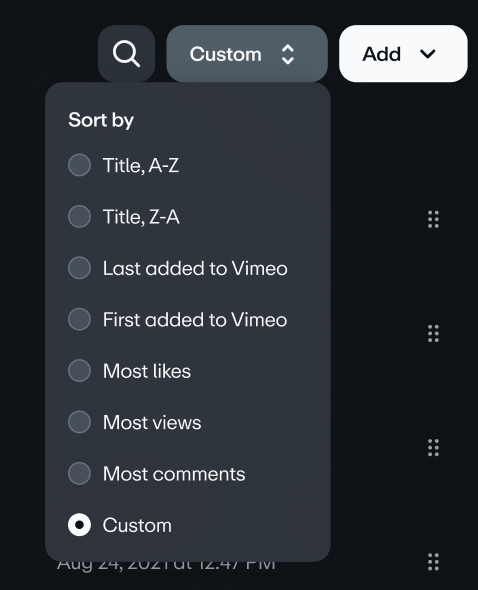Select the Title, Z-A radio button
Viewport: 478px width, 590px height.
click(79, 216)
